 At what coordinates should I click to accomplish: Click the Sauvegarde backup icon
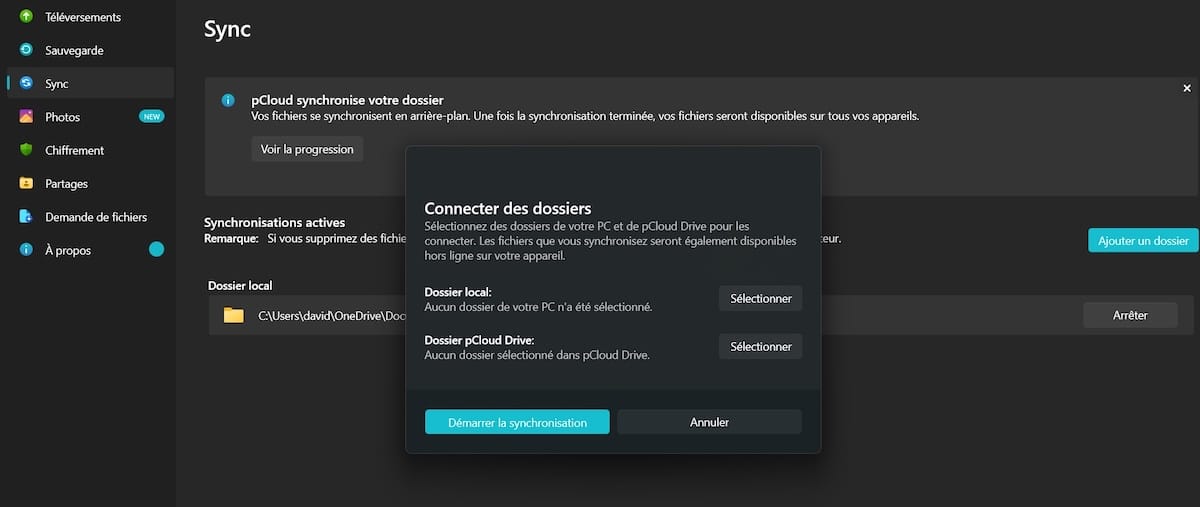26,50
